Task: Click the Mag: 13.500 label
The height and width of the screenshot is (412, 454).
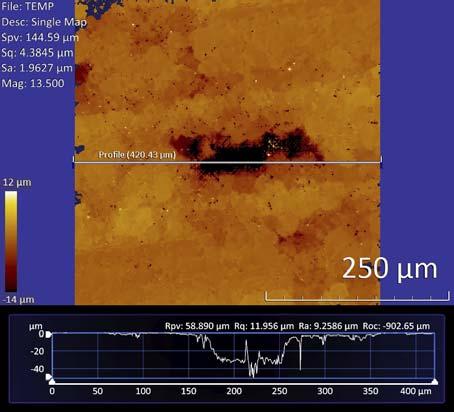Action: tap(33, 83)
